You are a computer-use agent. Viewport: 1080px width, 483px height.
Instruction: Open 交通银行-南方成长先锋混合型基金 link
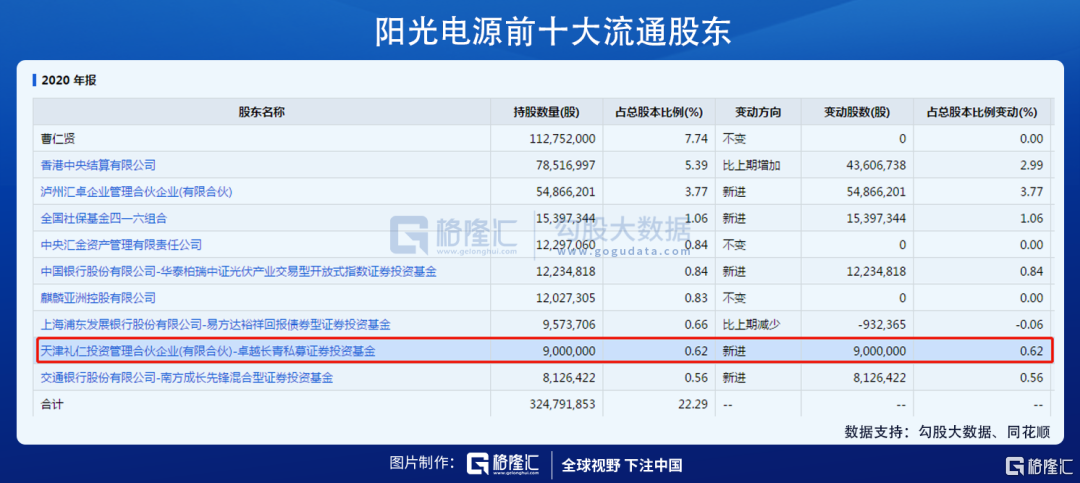pos(187,378)
